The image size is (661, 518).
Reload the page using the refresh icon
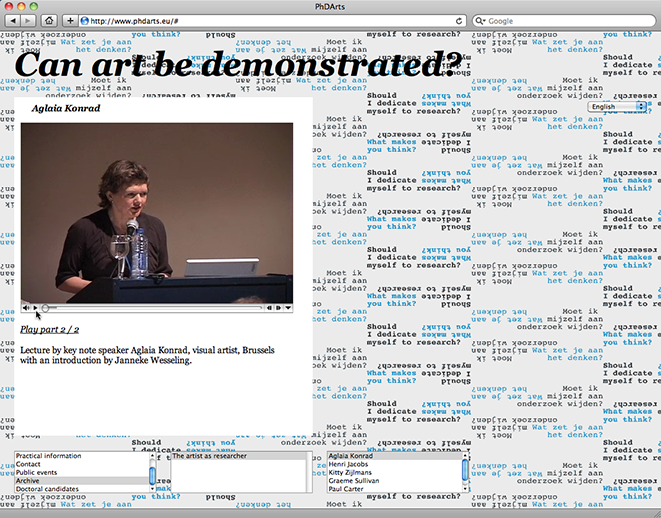tap(459, 20)
